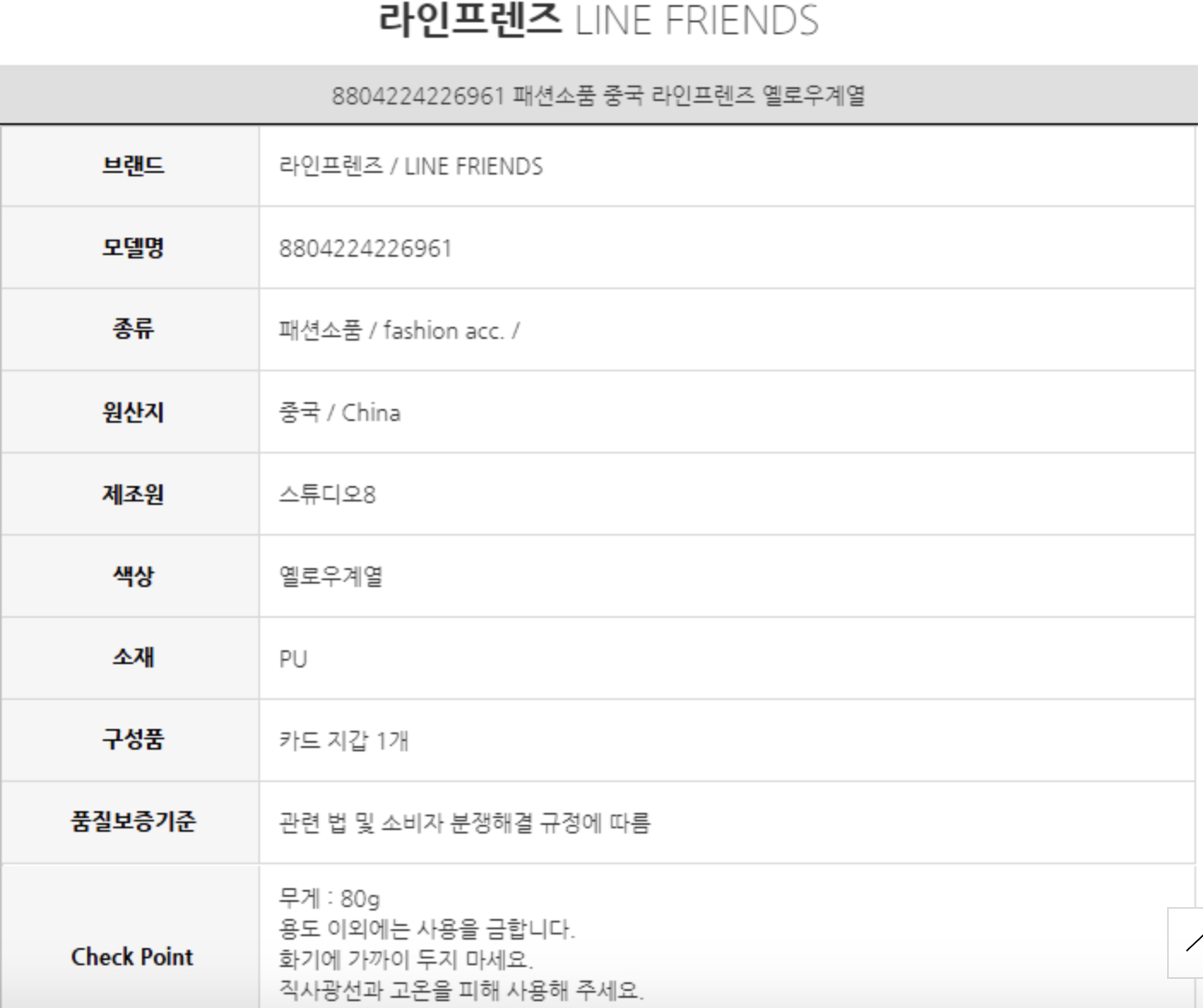The width and height of the screenshot is (1203, 1008).
Task: Click the 브랜드 row label
Action: tap(133, 165)
